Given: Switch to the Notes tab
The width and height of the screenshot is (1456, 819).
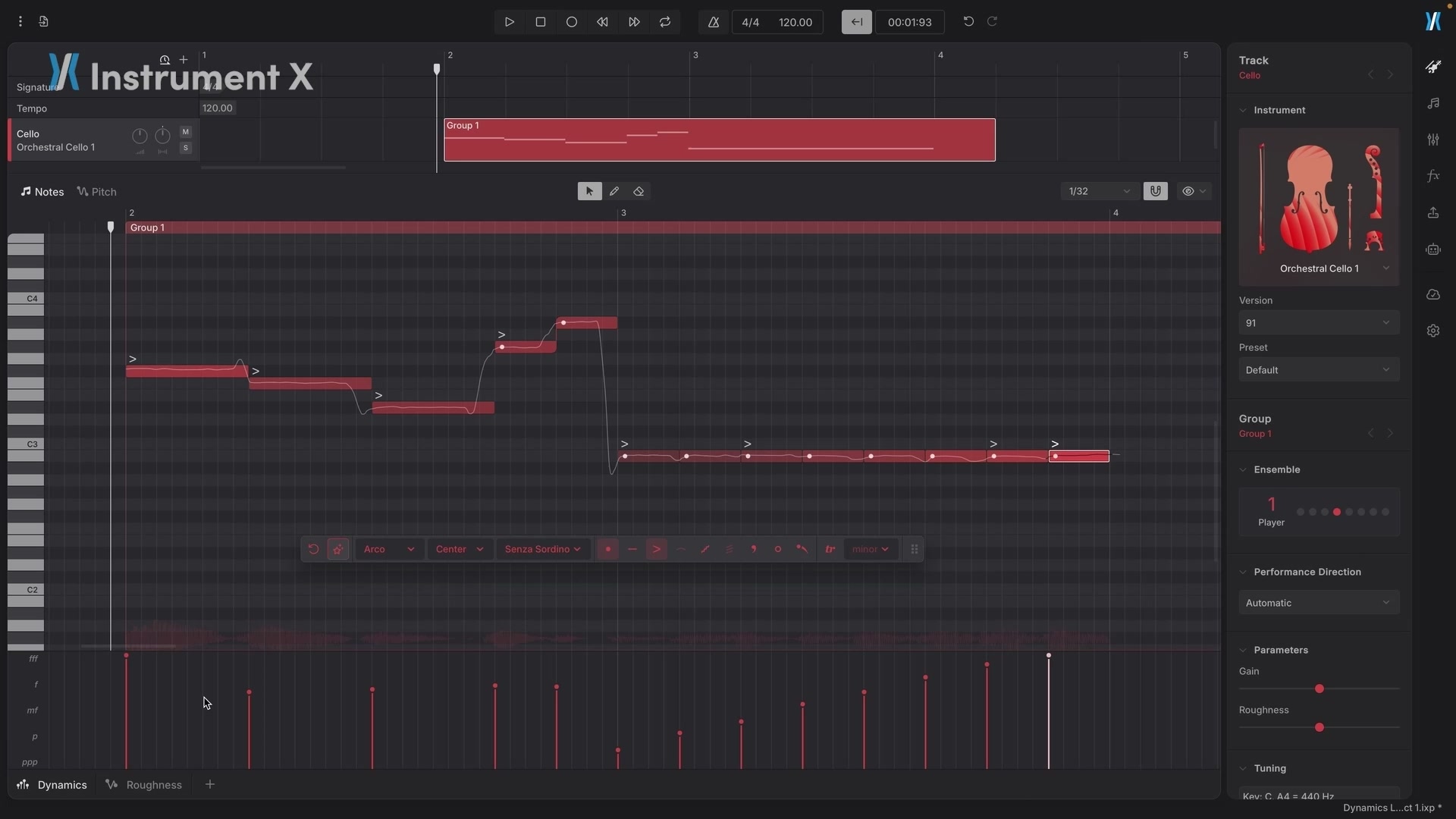Looking at the screenshot, I should (42, 192).
